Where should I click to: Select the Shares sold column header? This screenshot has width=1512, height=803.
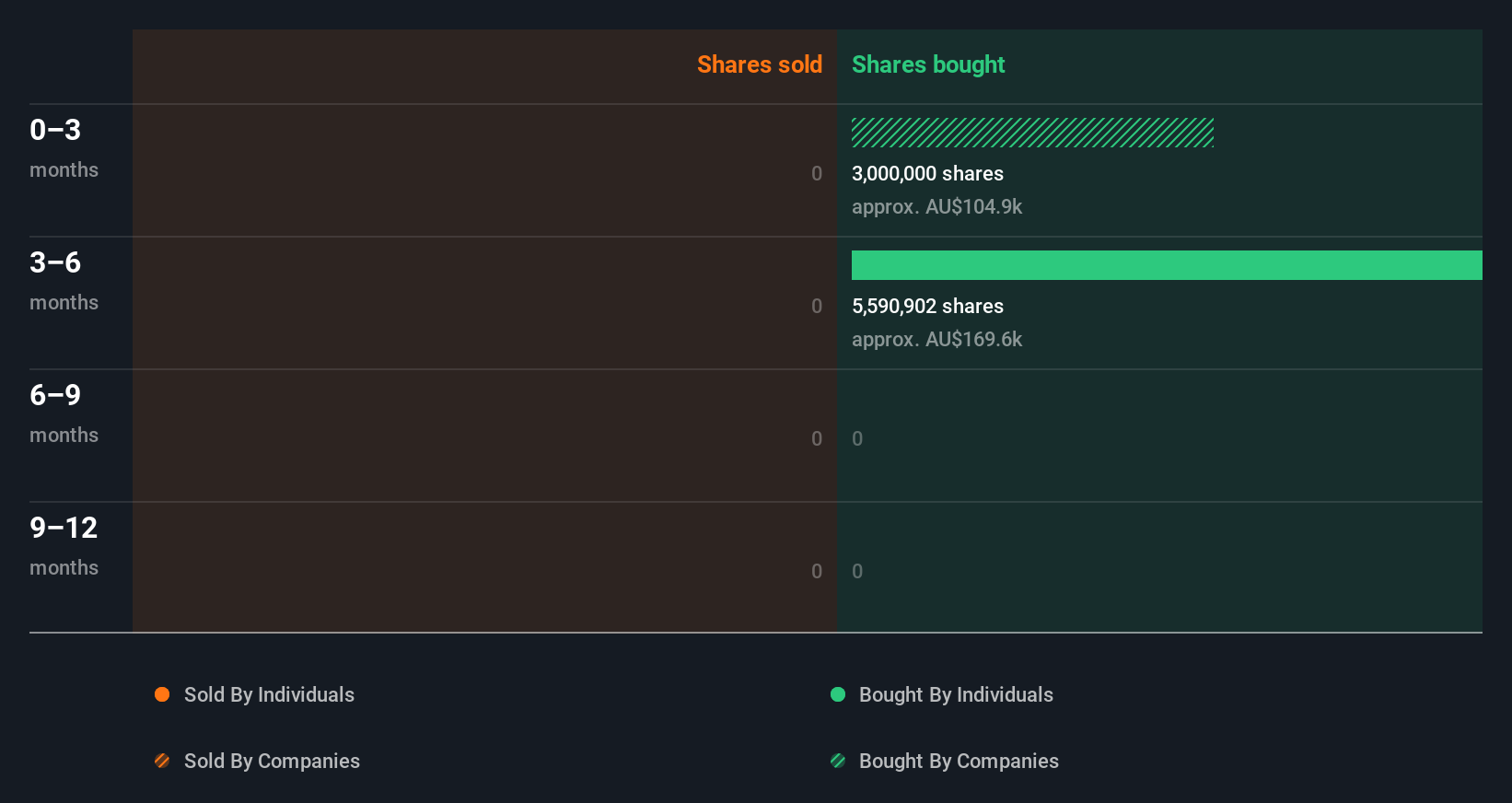tap(759, 64)
